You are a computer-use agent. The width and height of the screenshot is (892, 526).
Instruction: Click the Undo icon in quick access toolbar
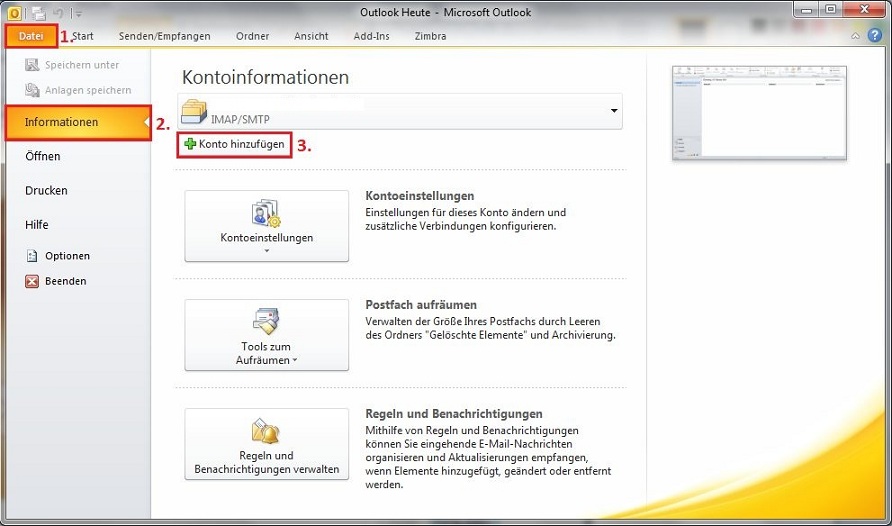(58, 13)
